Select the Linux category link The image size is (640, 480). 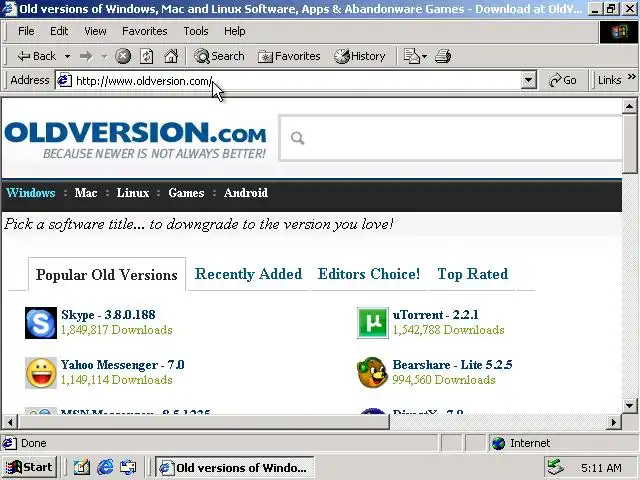[133, 193]
